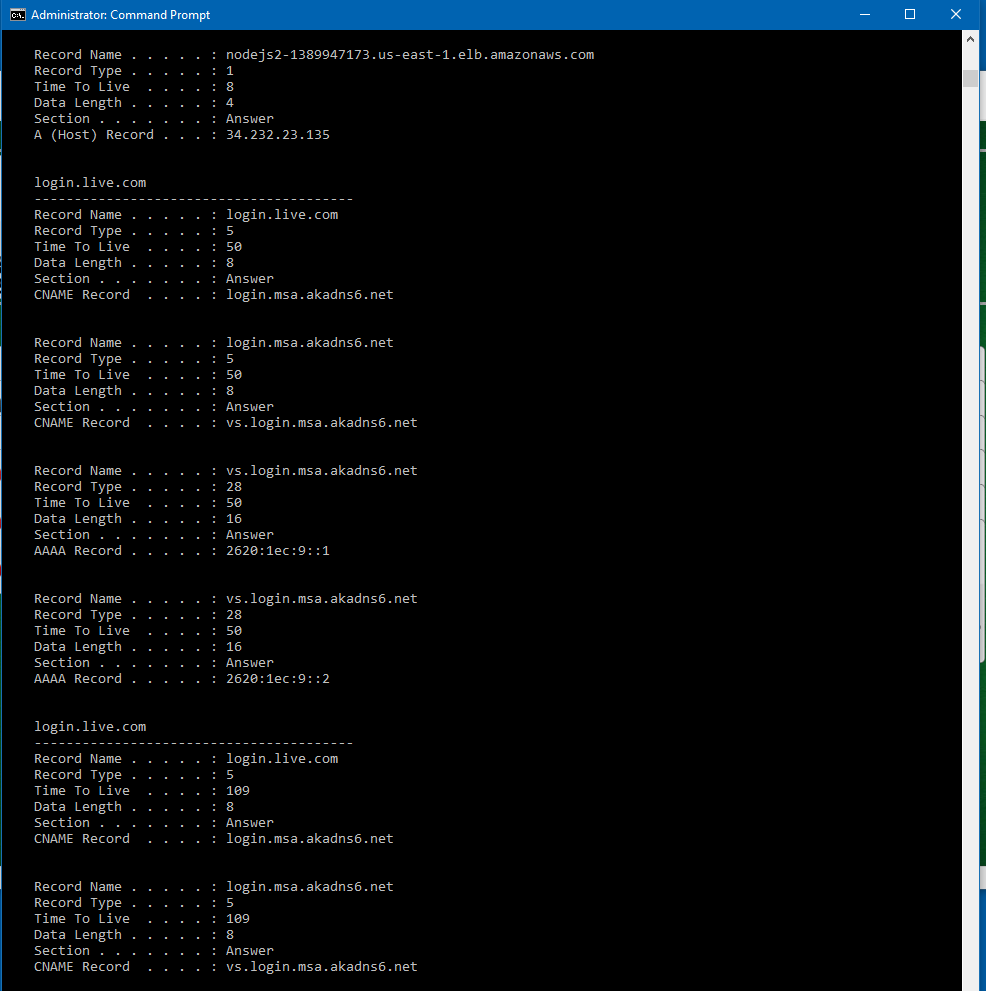Image resolution: width=986 pixels, height=991 pixels.
Task: Maximize the Command Prompt window
Action: coord(910,14)
